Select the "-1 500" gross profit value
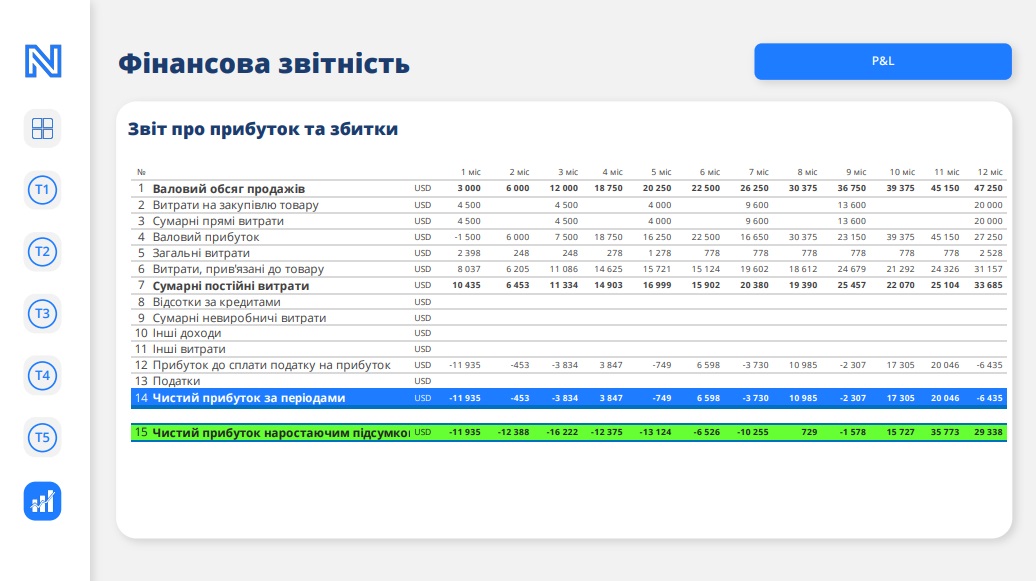 pos(468,237)
